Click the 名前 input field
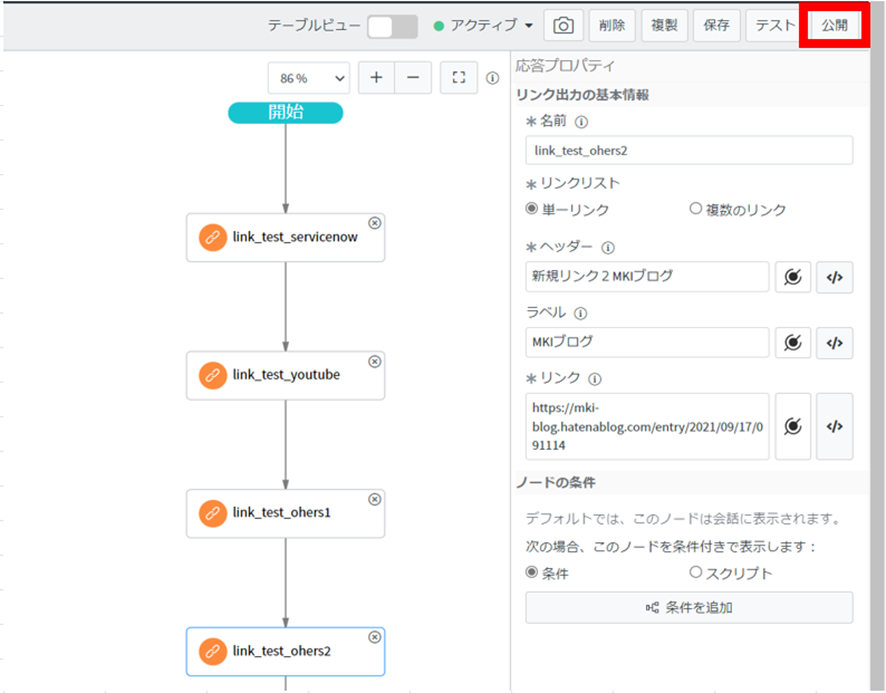886x693 pixels. pyautogui.click(x=689, y=150)
